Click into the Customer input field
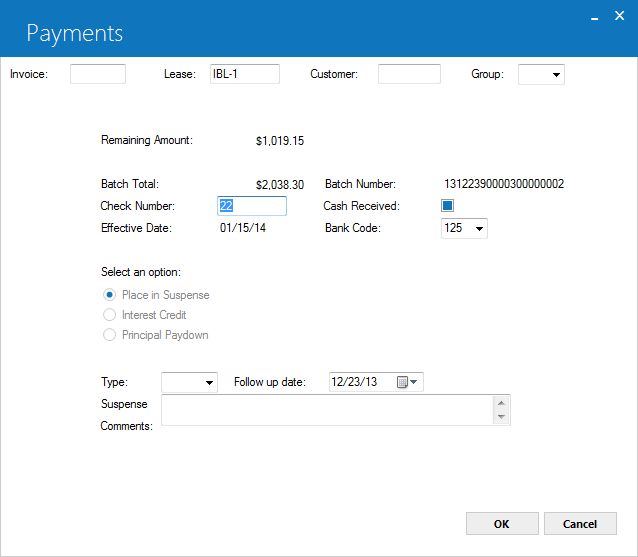Image resolution: width=638 pixels, height=557 pixels. pos(409,74)
